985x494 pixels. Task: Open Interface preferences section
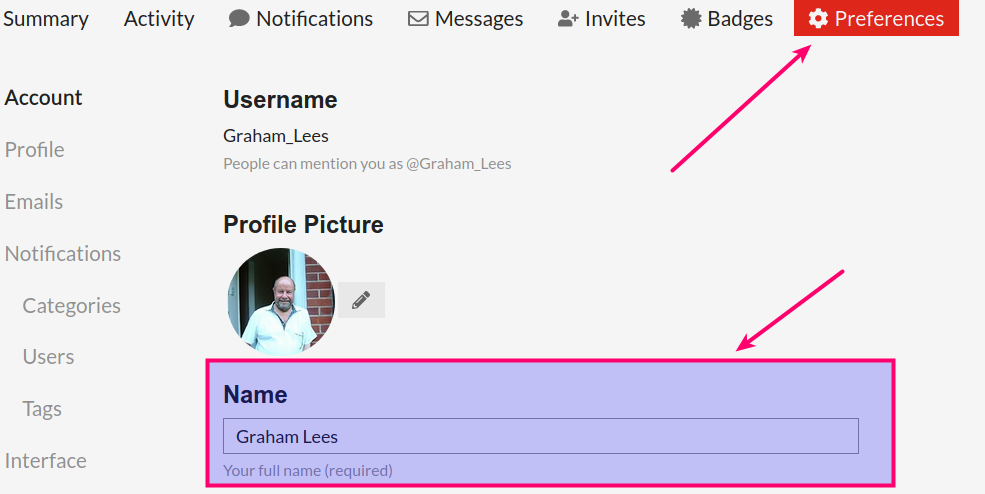click(x=45, y=461)
